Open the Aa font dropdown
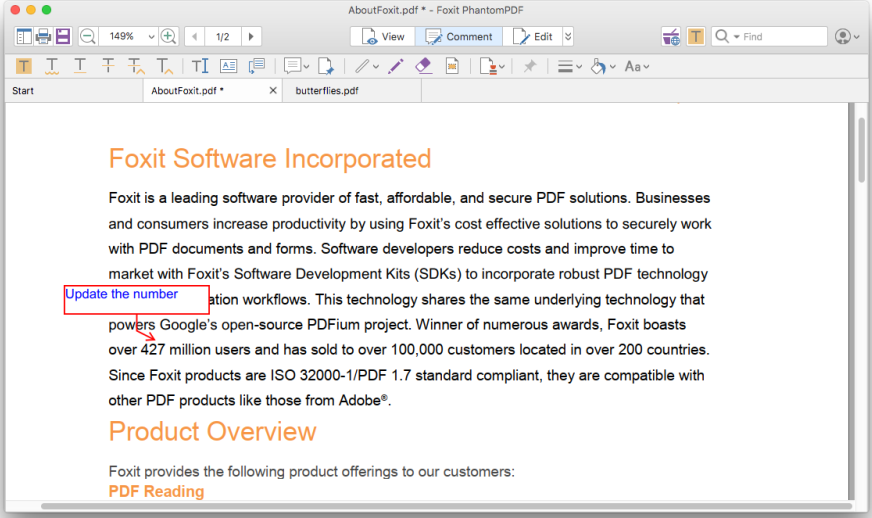 [x=637, y=66]
